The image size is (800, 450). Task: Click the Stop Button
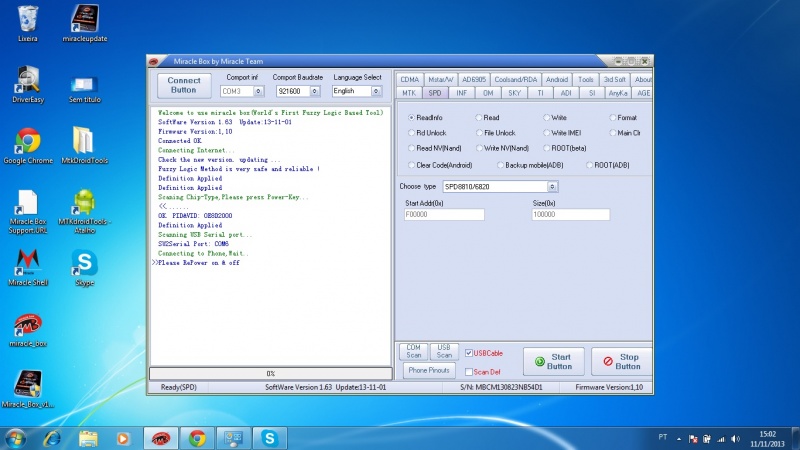[621, 362]
